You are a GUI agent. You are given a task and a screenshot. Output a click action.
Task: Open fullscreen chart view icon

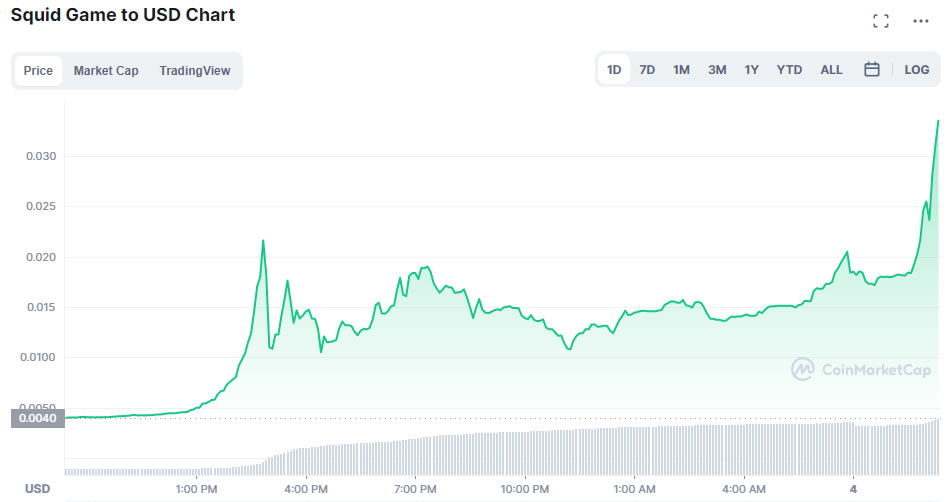click(881, 21)
